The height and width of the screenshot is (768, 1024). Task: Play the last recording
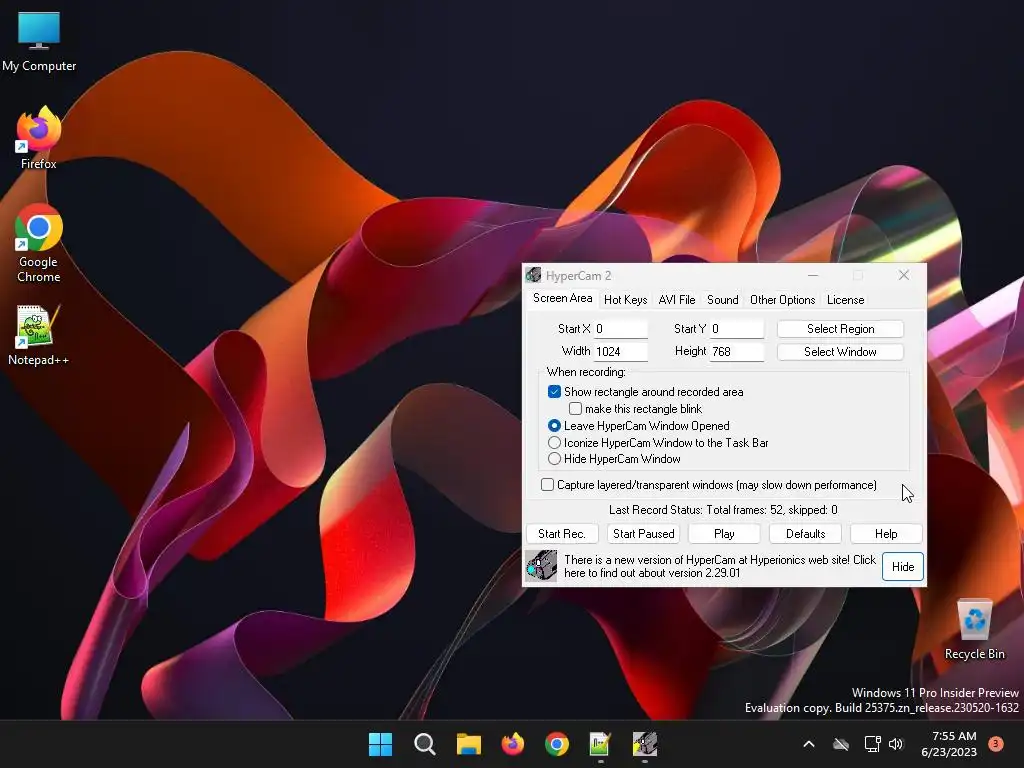pyautogui.click(x=724, y=534)
